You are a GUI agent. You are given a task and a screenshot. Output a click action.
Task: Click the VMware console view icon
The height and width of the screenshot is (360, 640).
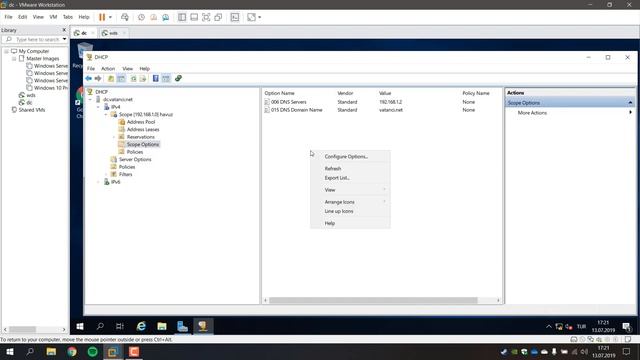pos(235,17)
